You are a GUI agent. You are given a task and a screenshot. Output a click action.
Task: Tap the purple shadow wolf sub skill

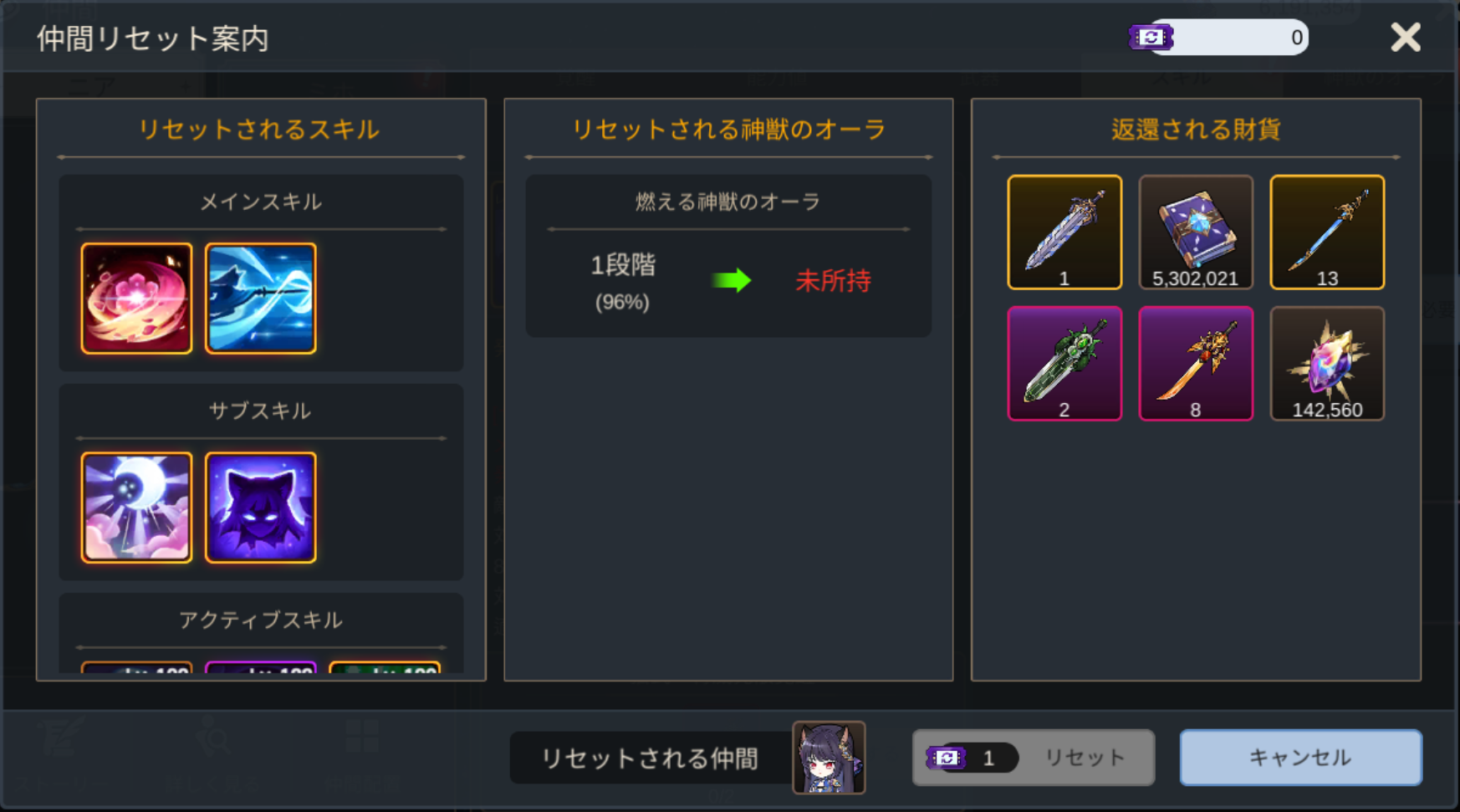point(260,508)
